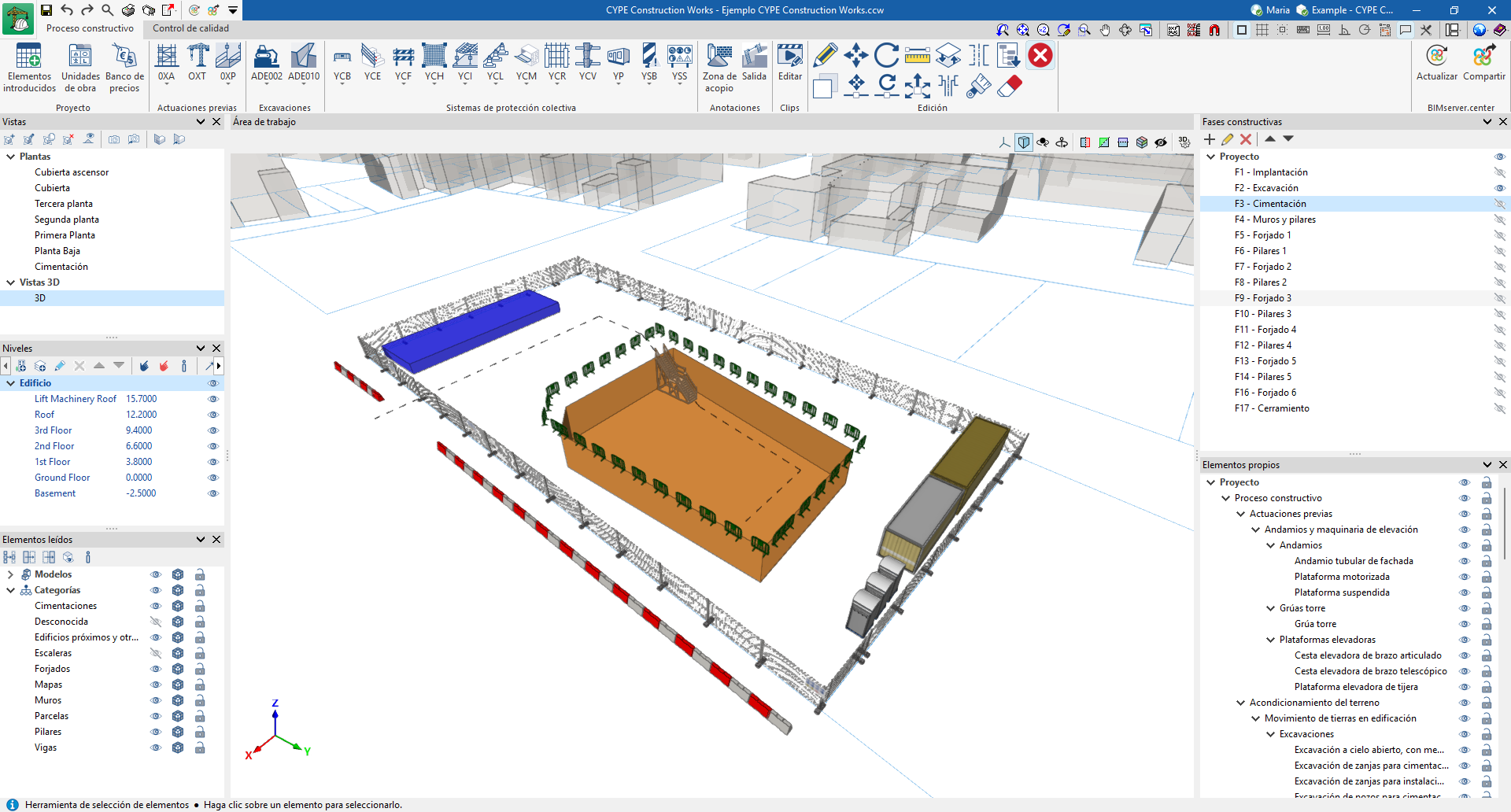
Task: Add a new construction phase
Action: (1210, 139)
